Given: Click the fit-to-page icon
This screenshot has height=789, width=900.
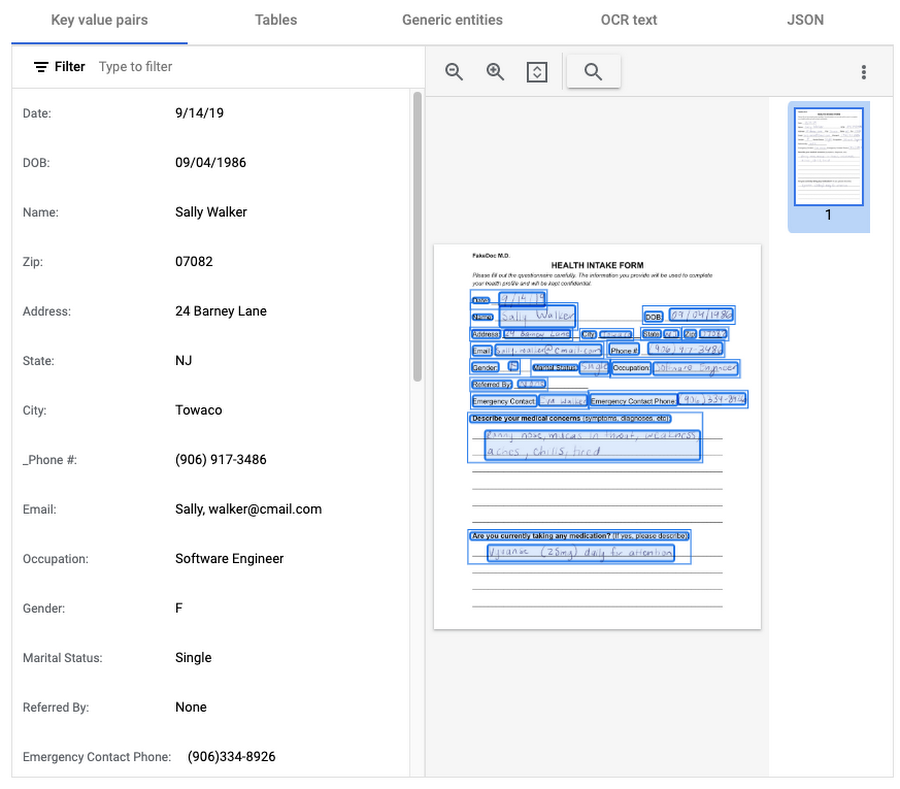Looking at the screenshot, I should click(x=537, y=72).
